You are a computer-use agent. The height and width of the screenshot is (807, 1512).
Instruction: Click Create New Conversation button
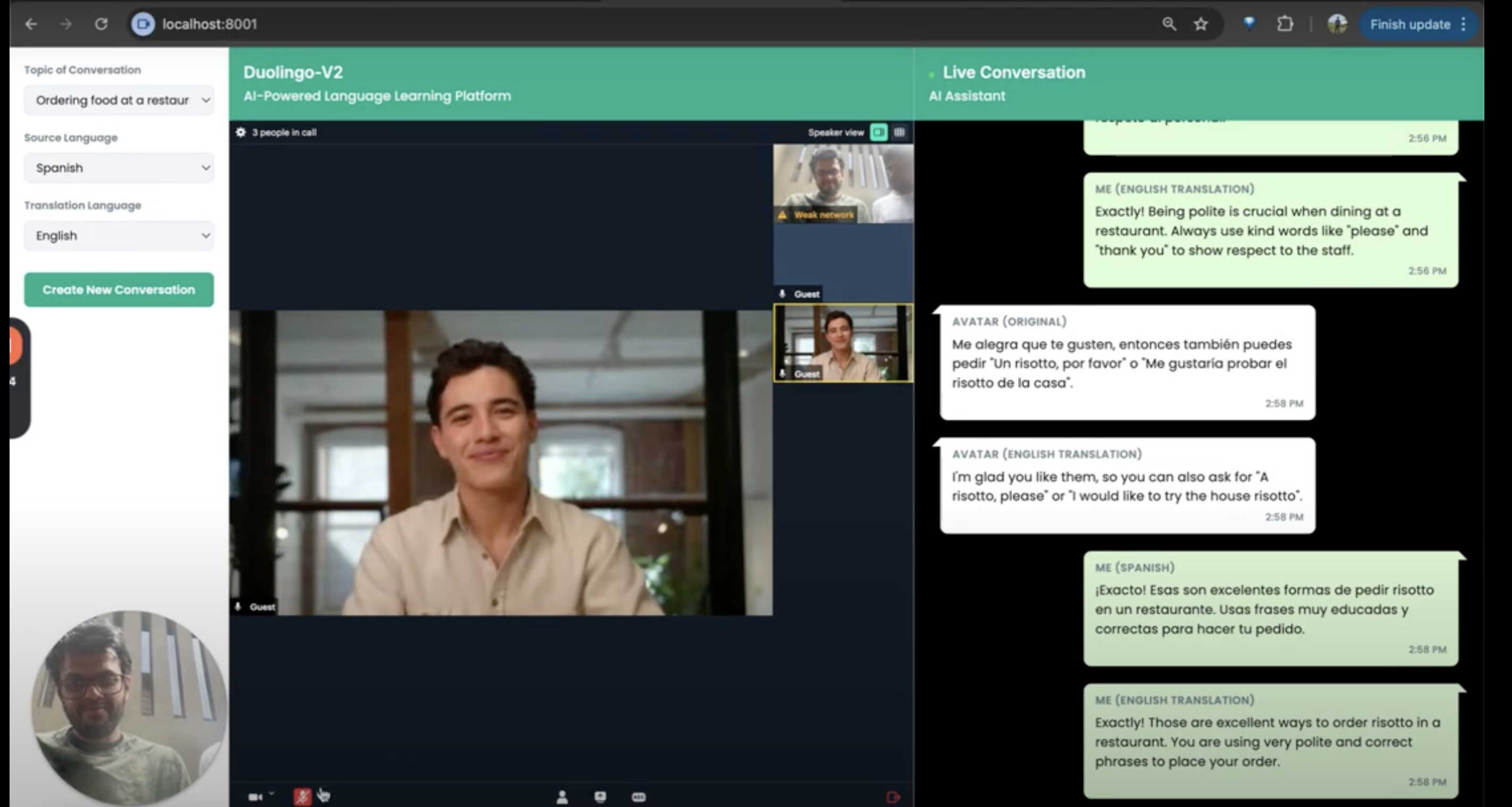point(119,289)
